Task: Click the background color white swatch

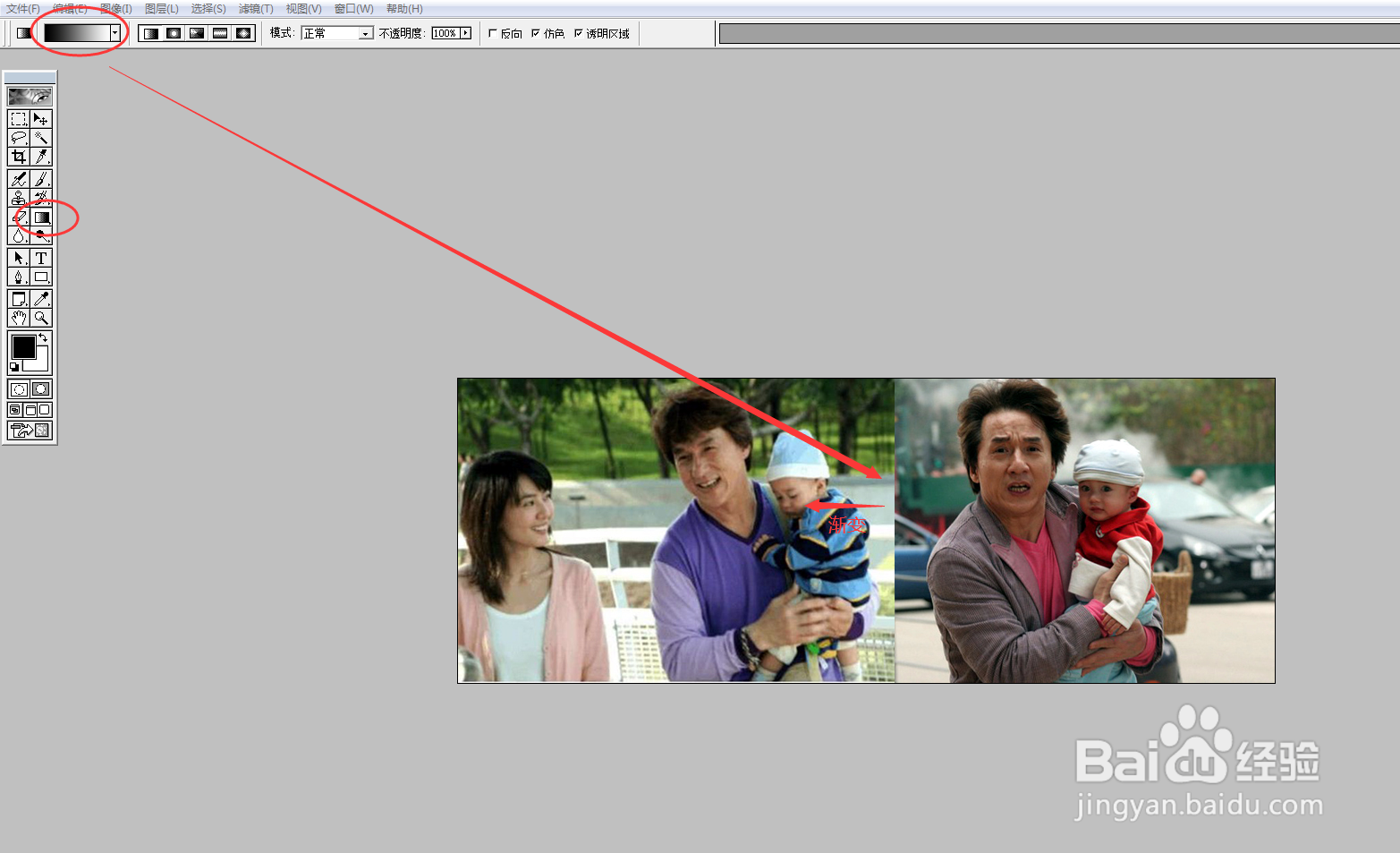Action: (41, 363)
